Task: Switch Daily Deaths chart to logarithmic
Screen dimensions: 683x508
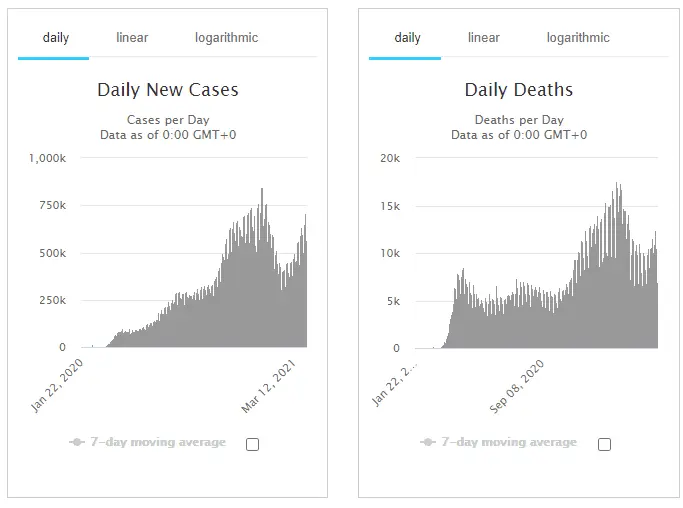Action: (x=578, y=38)
